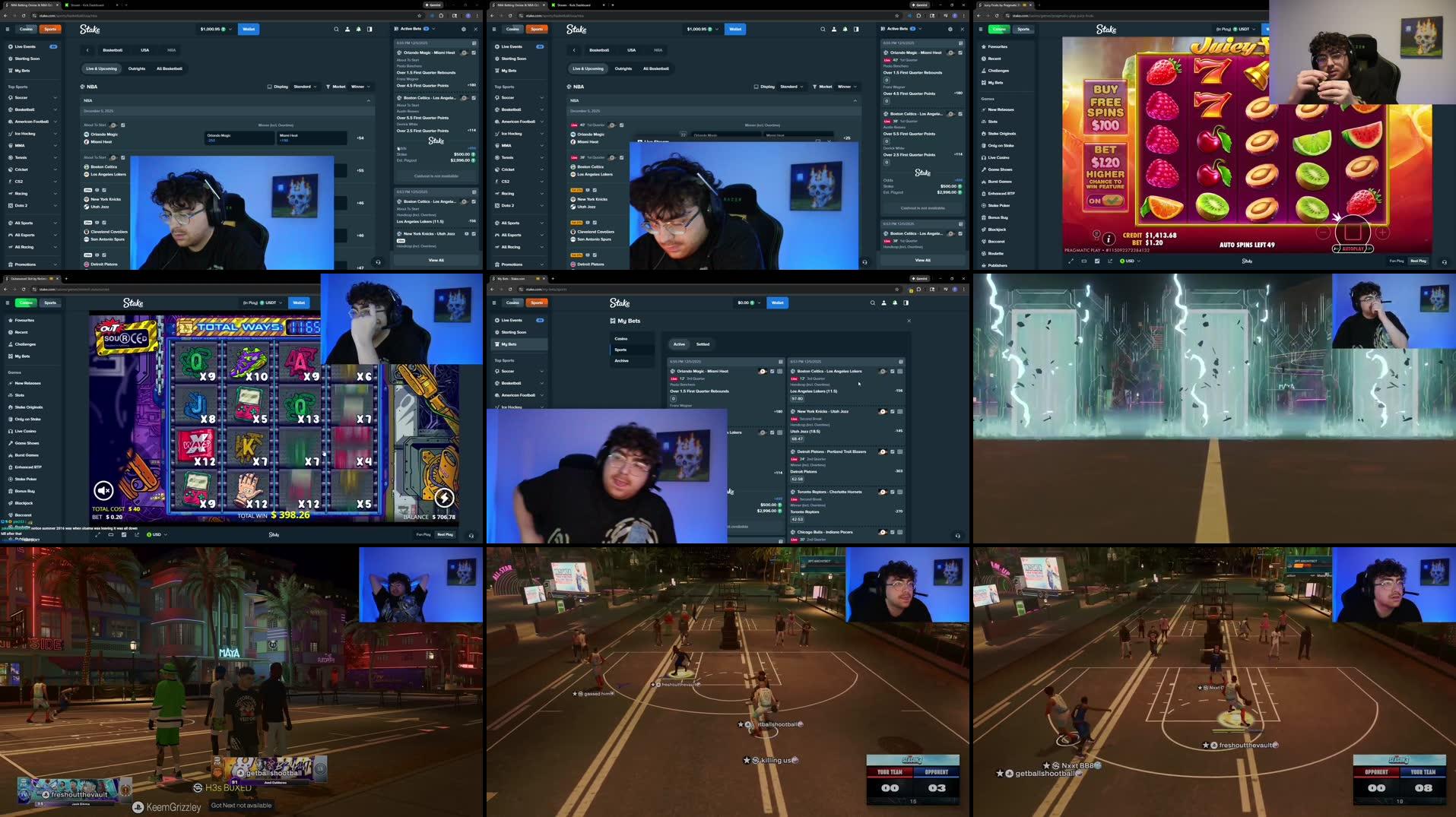This screenshot has height=817, width=1456.
Task: Toggle fullscreen on the Juicy Fruits slot
Action: click(x=1071, y=261)
